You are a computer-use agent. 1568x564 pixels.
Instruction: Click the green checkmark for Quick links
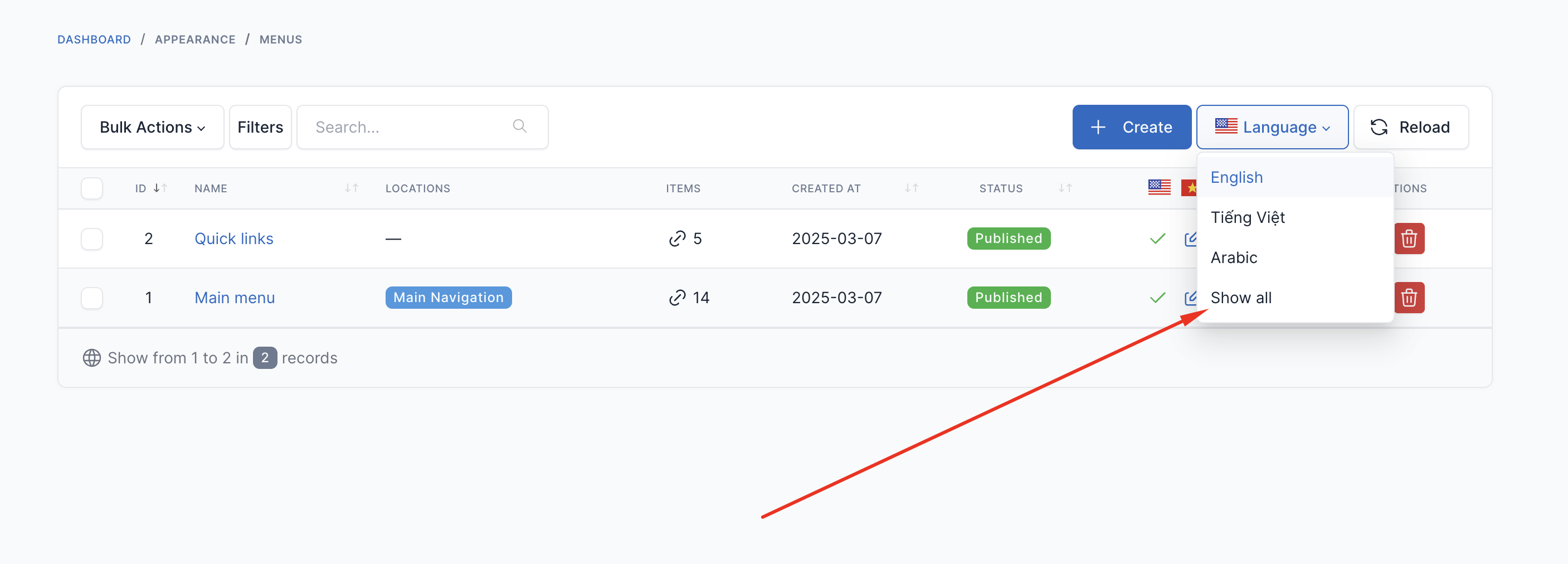[x=1157, y=239]
